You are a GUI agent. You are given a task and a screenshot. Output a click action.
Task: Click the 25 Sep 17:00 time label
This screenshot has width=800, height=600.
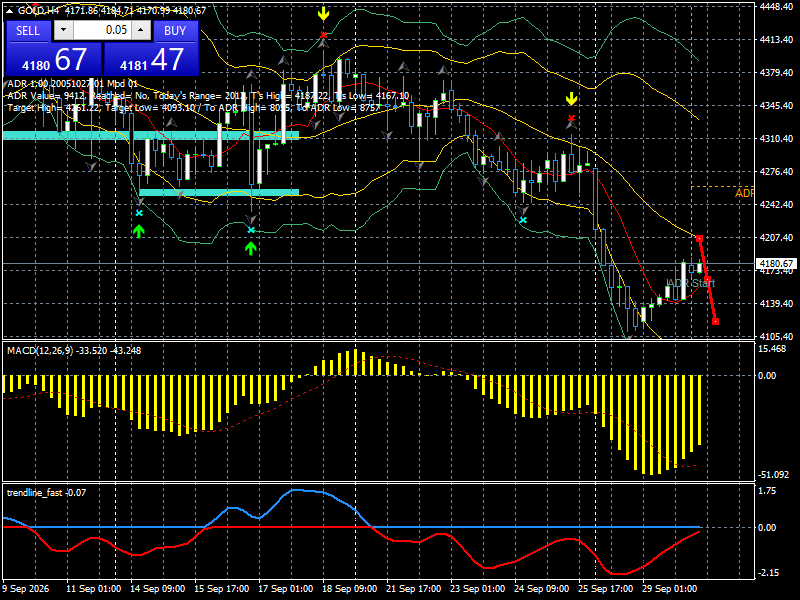(606, 589)
